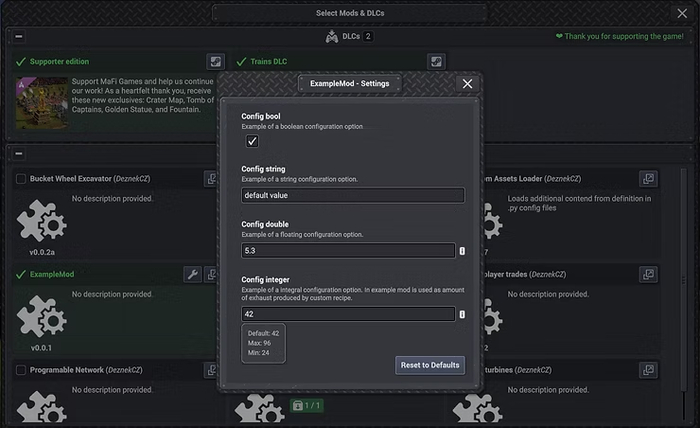Open Bucket Wheel Excavator external link icon
The width and height of the screenshot is (700, 428).
[x=211, y=179]
